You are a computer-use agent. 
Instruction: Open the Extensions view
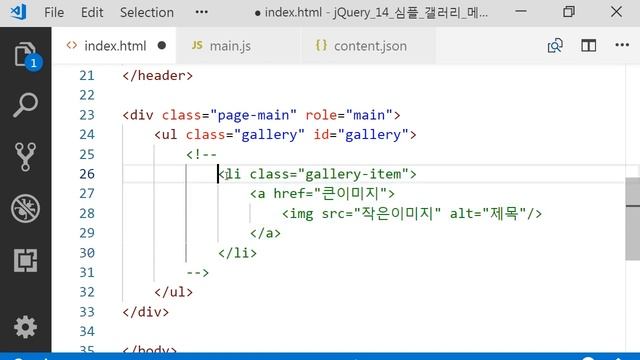[25, 260]
